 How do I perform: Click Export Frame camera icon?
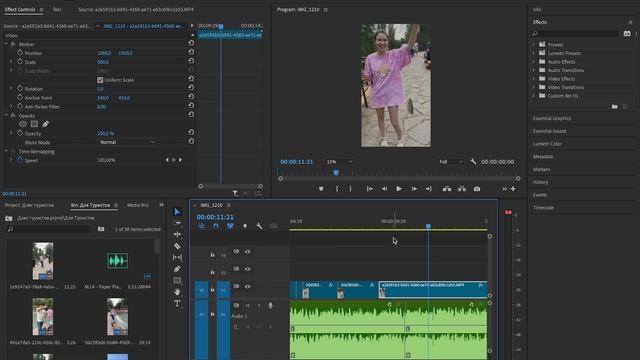click(477, 189)
